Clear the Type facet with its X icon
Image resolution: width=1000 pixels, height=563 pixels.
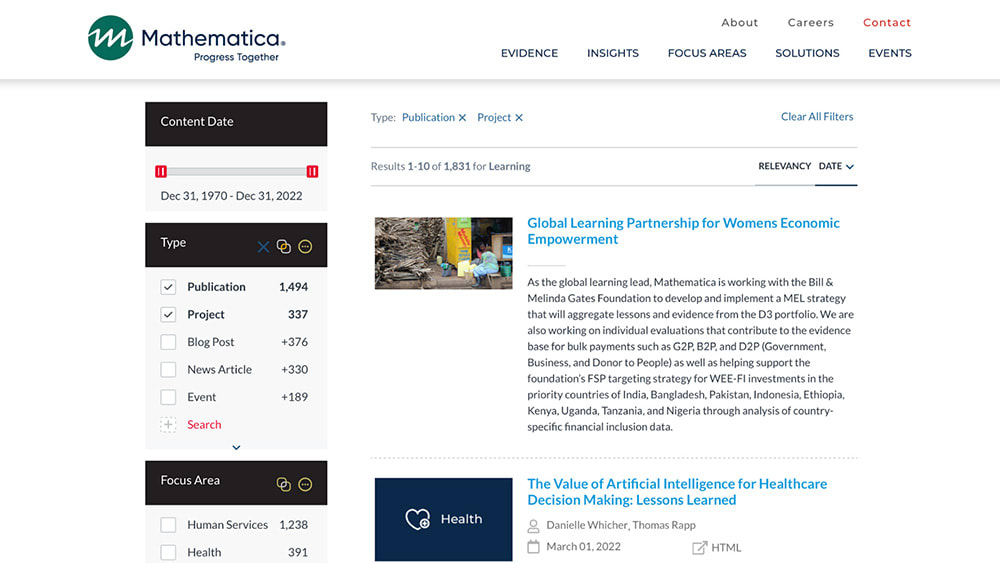pyautogui.click(x=263, y=247)
